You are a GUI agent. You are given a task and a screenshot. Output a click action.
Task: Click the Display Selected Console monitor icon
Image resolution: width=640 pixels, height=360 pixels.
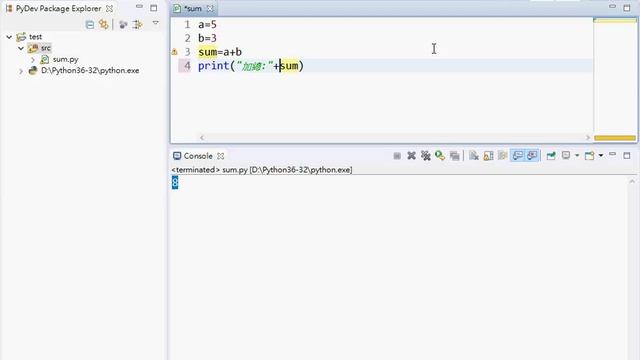(566, 156)
